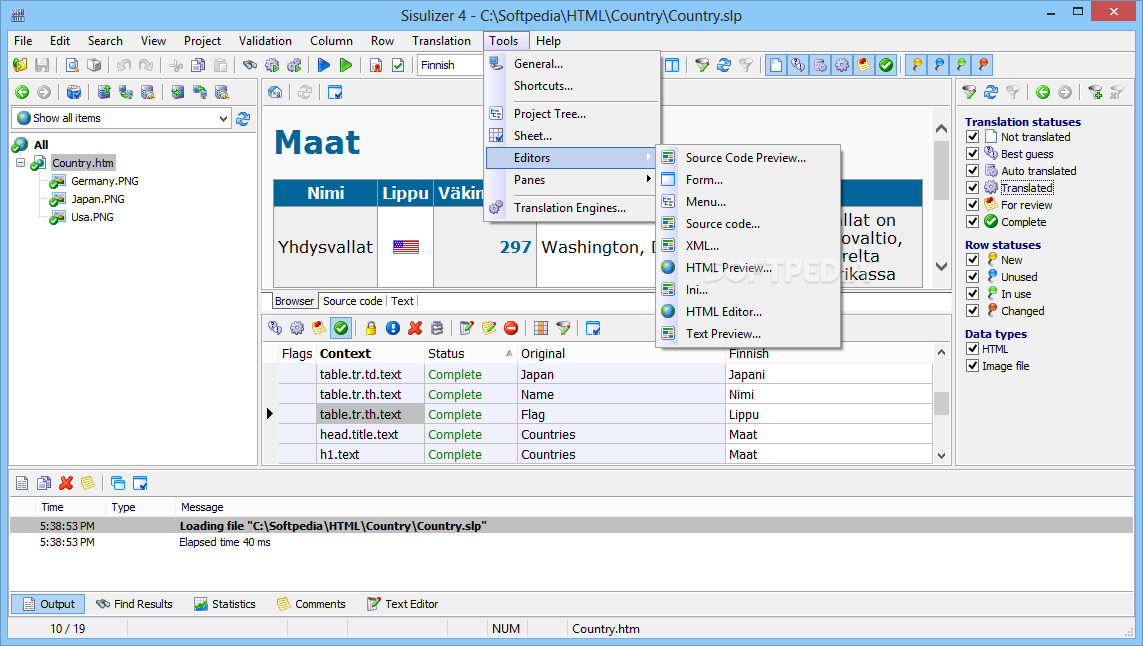1143x646 pixels.
Task: Click the orange grid columns icon in sheet toolbar
Action: pyautogui.click(x=541, y=328)
